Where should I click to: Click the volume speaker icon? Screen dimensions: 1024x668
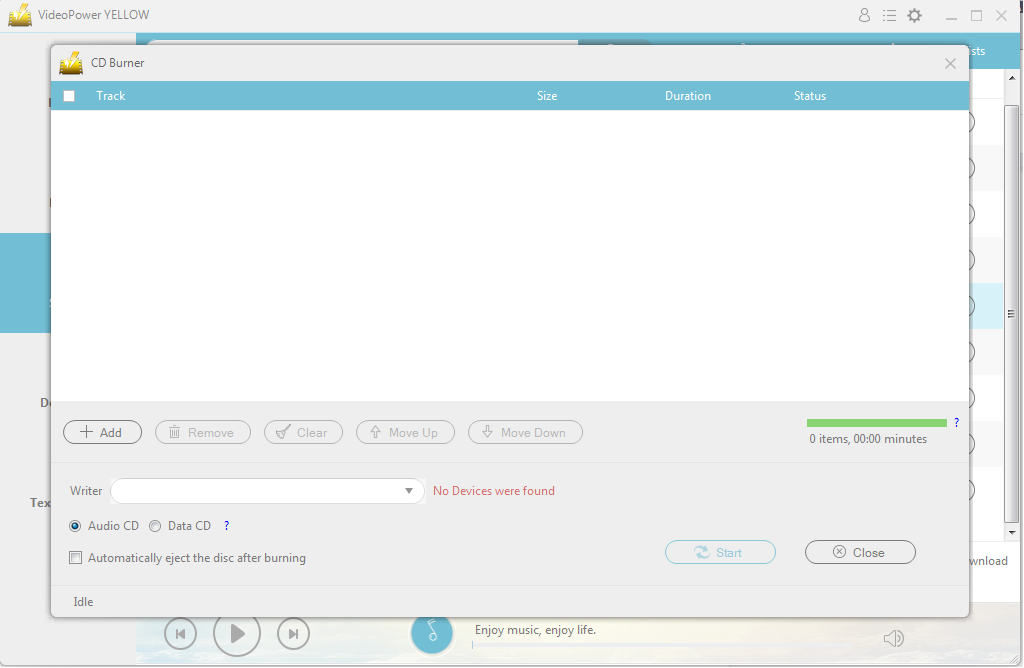pyautogui.click(x=893, y=638)
